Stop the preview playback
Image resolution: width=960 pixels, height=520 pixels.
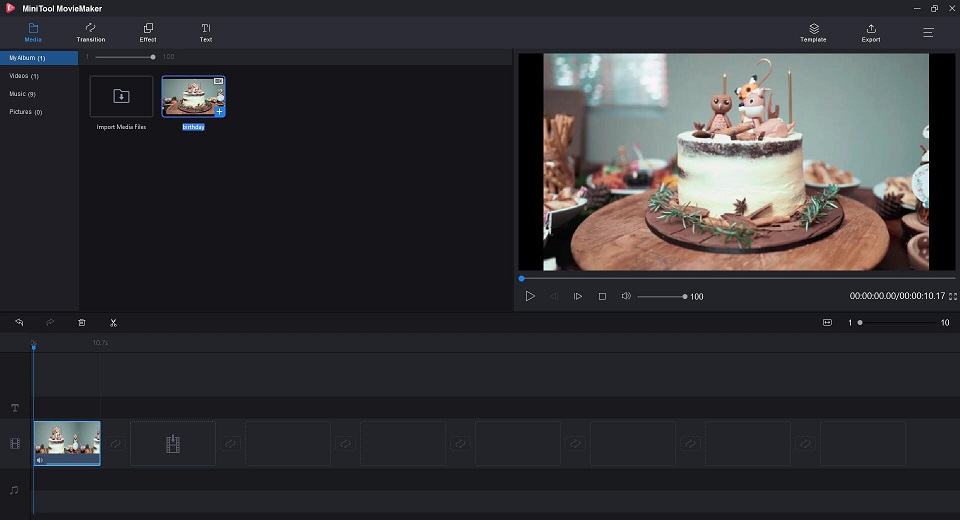click(x=602, y=296)
